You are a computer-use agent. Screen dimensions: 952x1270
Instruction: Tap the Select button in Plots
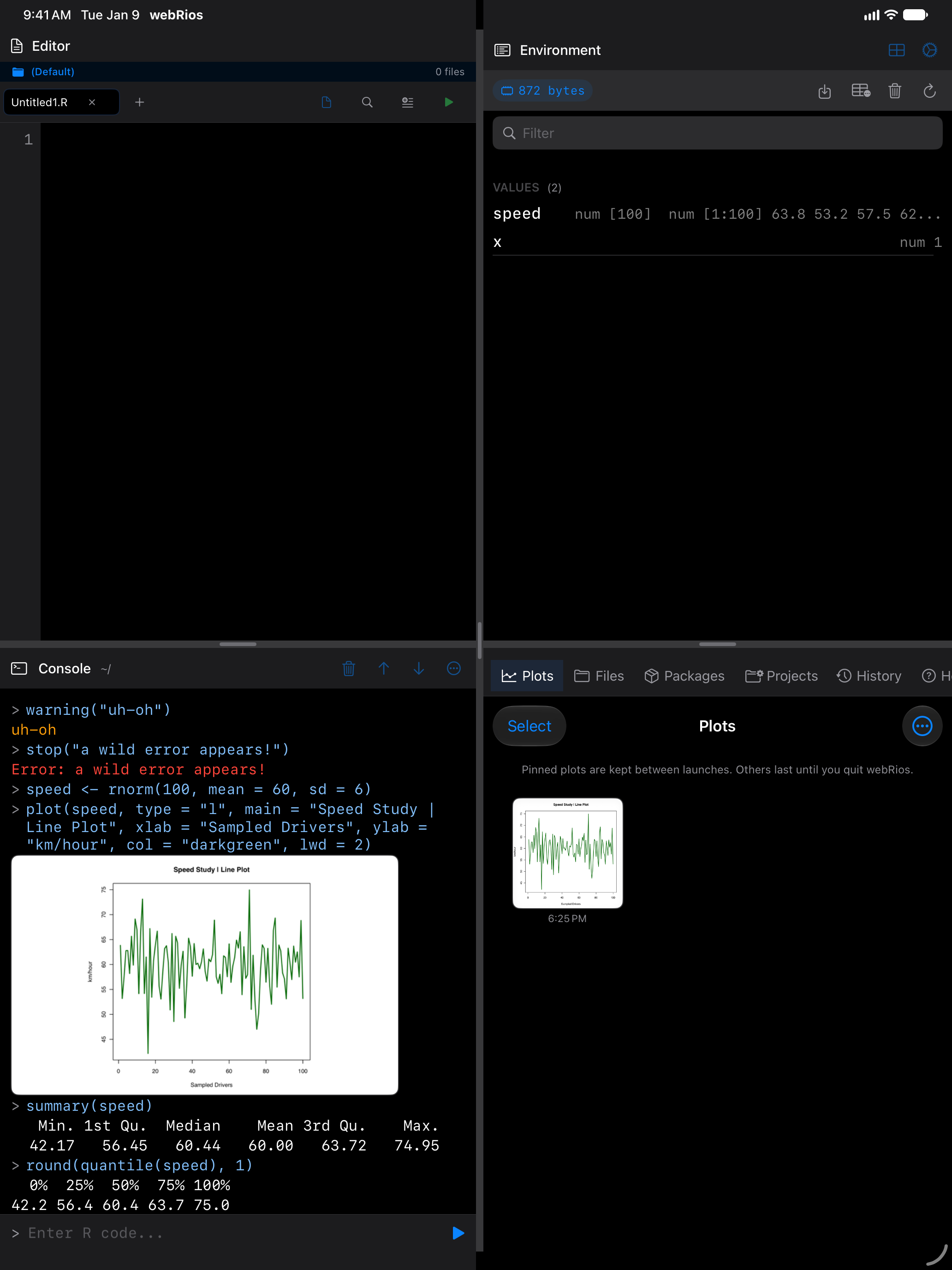pyautogui.click(x=529, y=726)
